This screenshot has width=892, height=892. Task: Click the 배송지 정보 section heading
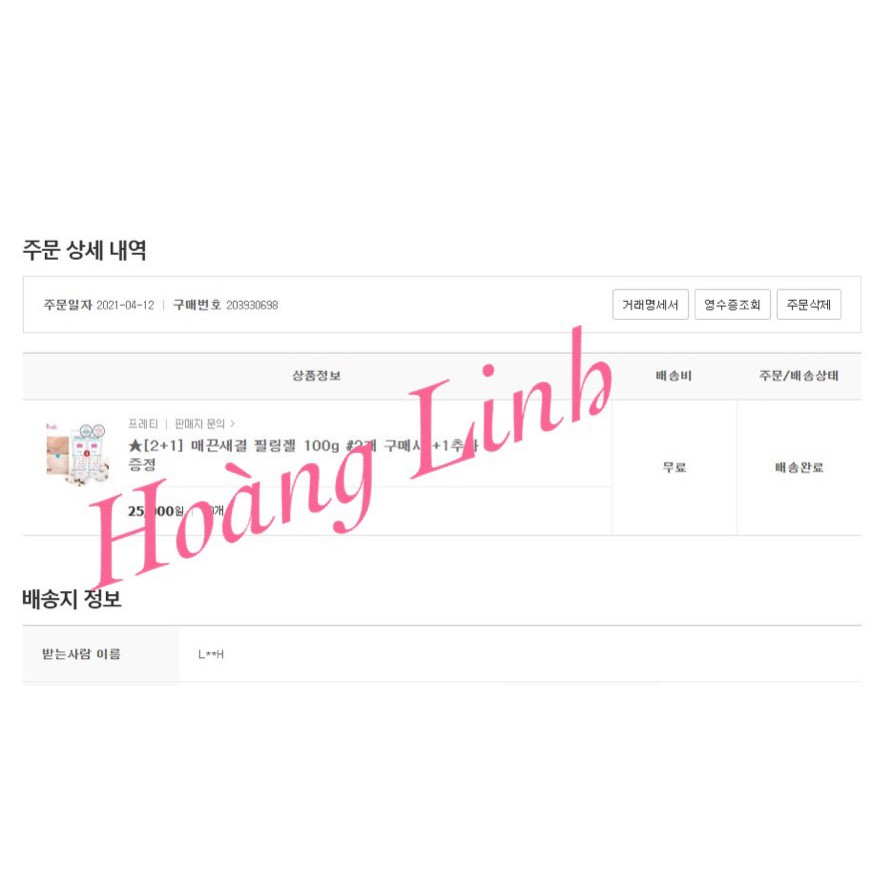coord(72,599)
